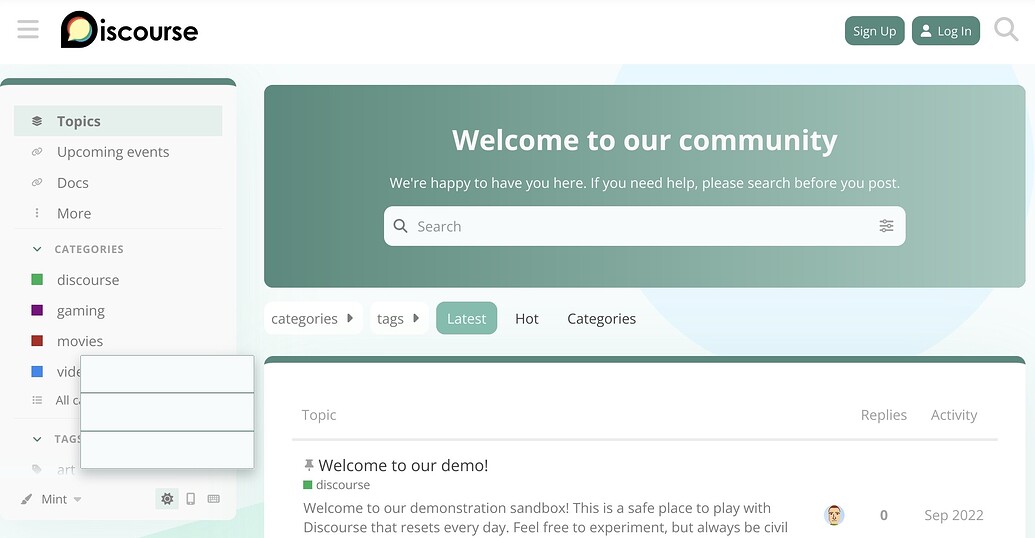Click the magnifier search icon in header
This screenshot has height=538, width=1035.
point(1006,30)
